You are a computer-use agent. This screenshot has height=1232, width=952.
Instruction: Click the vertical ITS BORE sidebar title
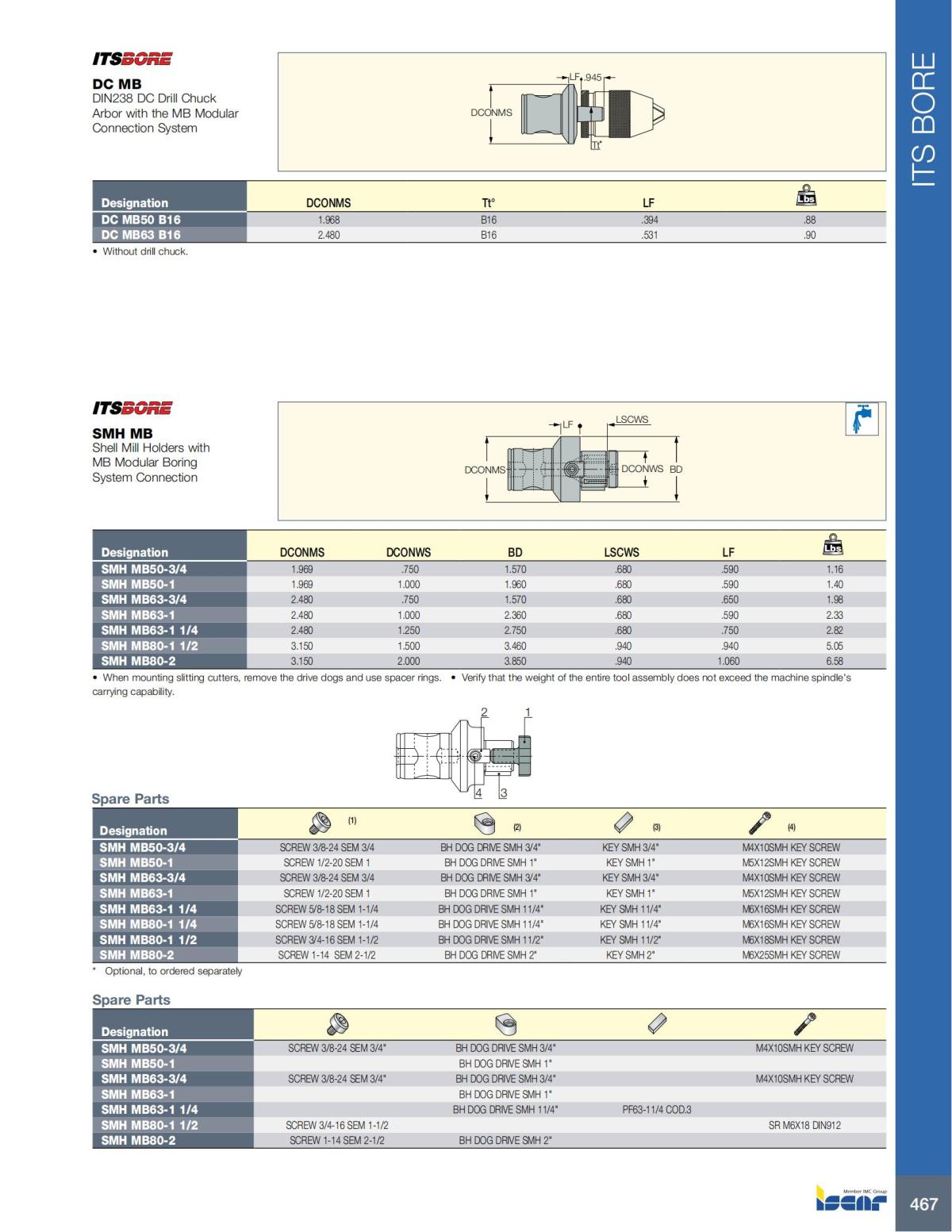[x=924, y=120]
